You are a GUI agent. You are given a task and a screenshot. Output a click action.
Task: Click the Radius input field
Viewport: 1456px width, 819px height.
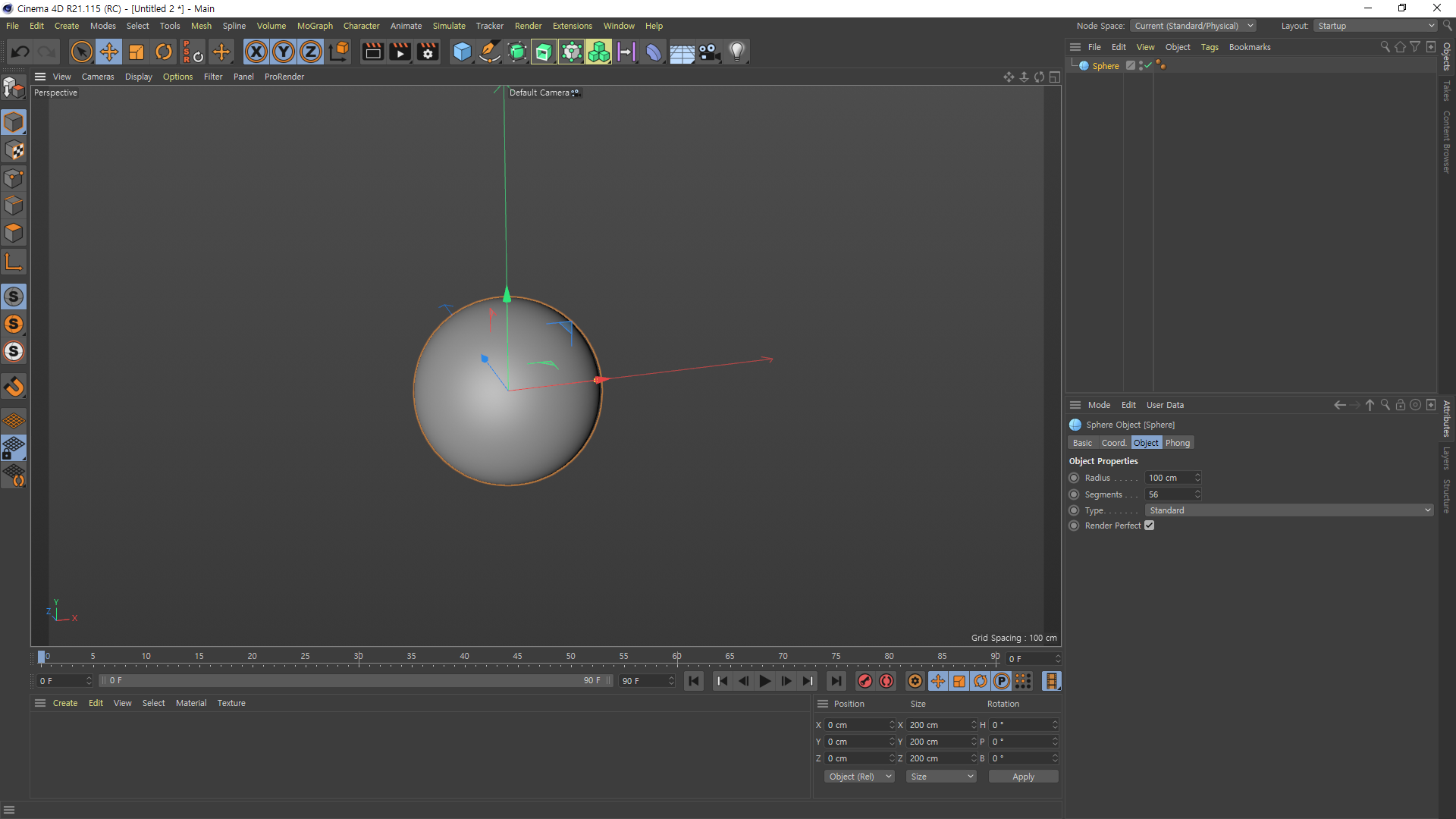click(1169, 478)
